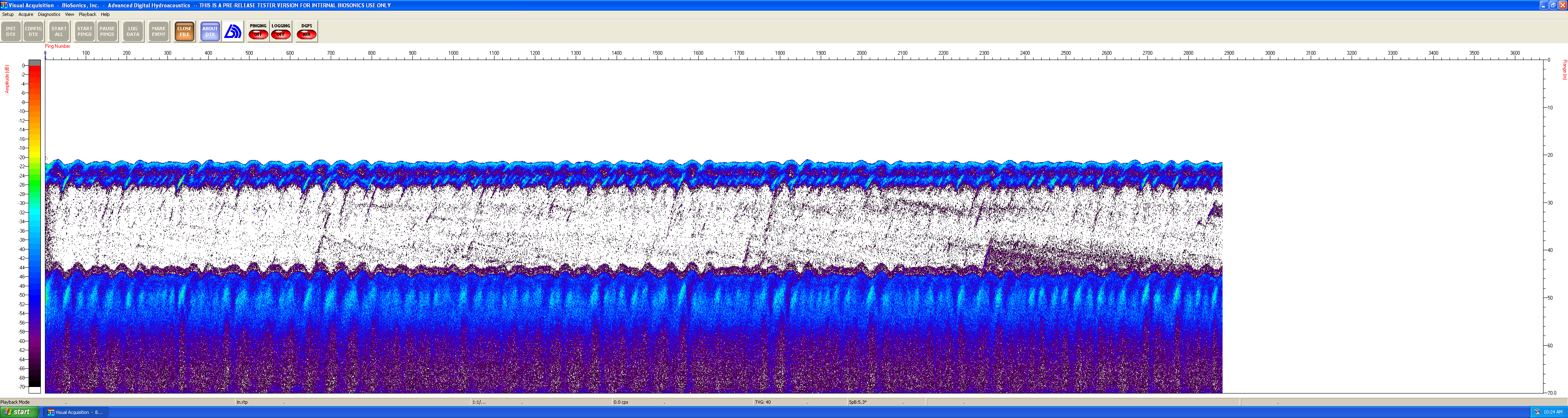Open the Windows Start menu

[20, 412]
